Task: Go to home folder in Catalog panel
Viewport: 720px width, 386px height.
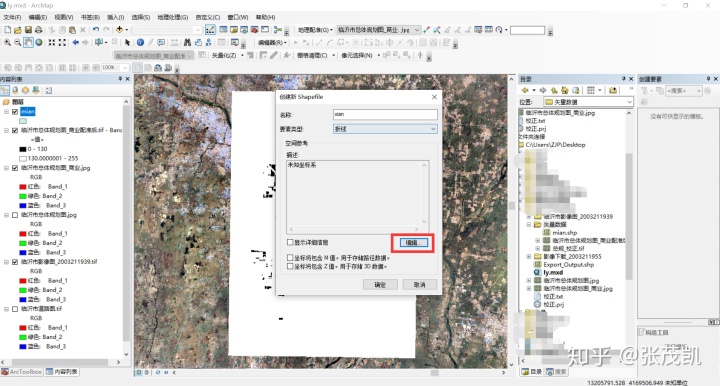Action: [564, 90]
